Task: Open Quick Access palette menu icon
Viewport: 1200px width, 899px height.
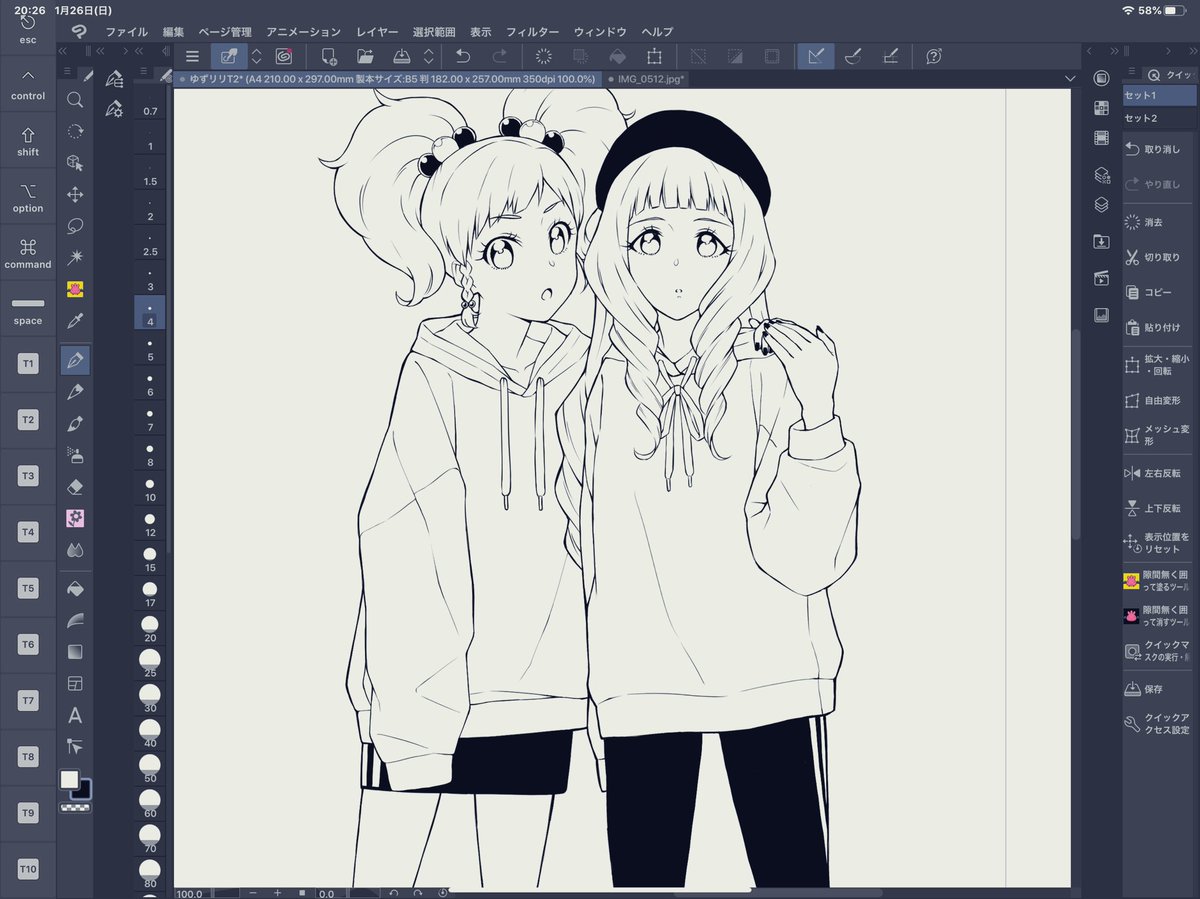Action: (1132, 72)
